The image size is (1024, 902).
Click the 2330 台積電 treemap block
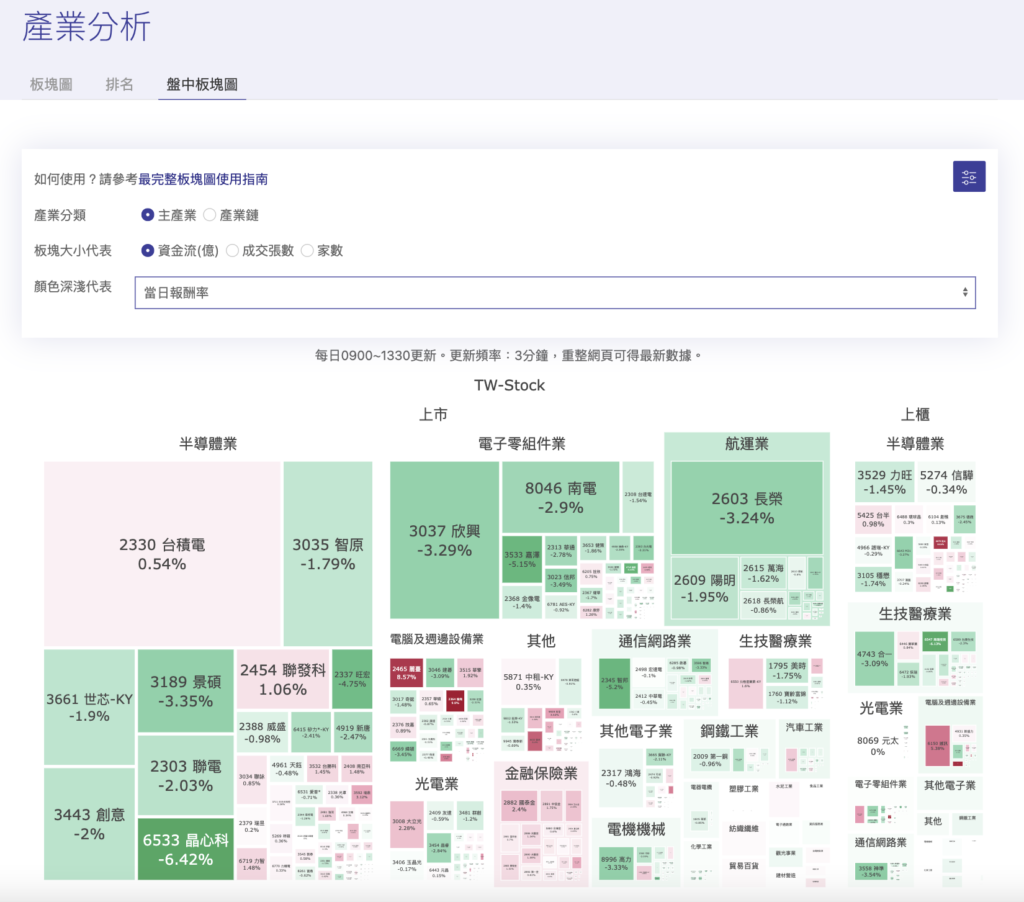pos(162,554)
